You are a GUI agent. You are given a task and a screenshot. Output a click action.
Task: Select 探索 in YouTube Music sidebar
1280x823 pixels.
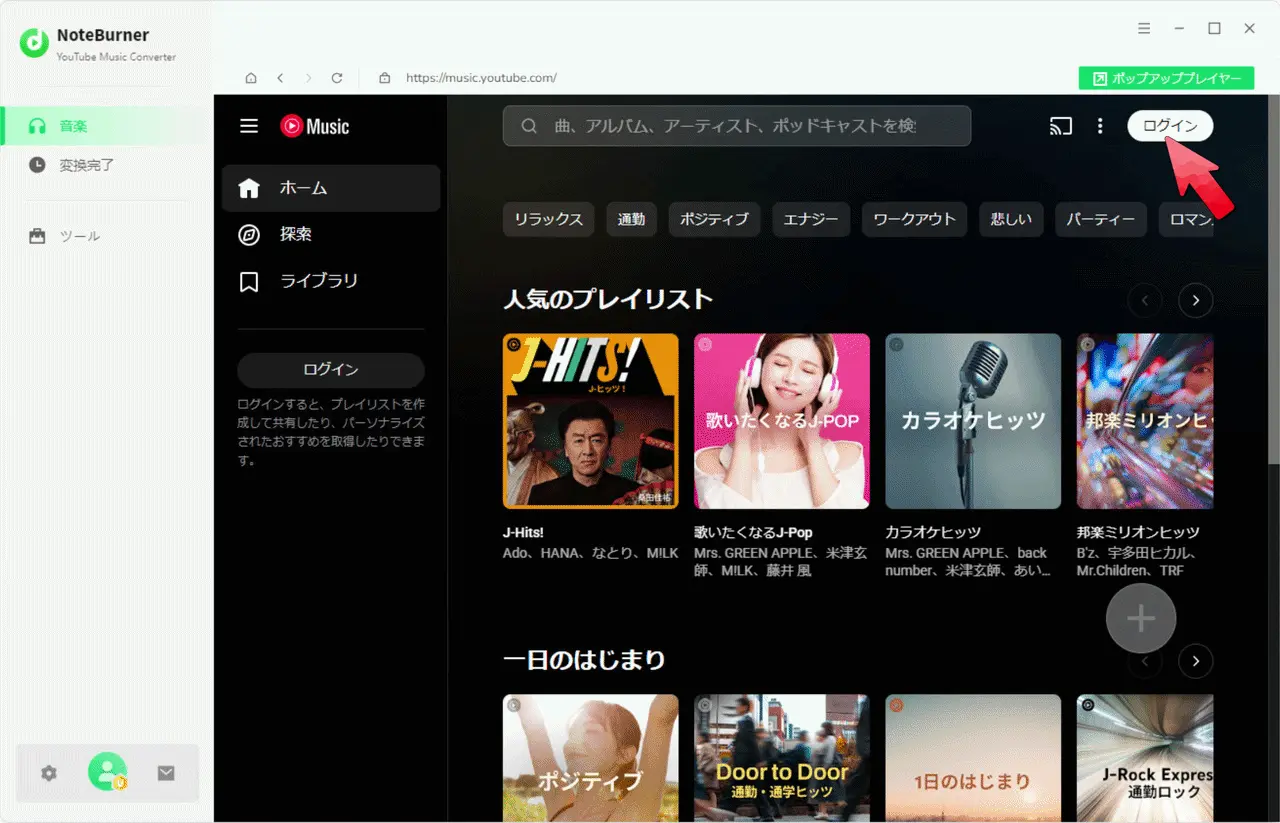[331, 235]
